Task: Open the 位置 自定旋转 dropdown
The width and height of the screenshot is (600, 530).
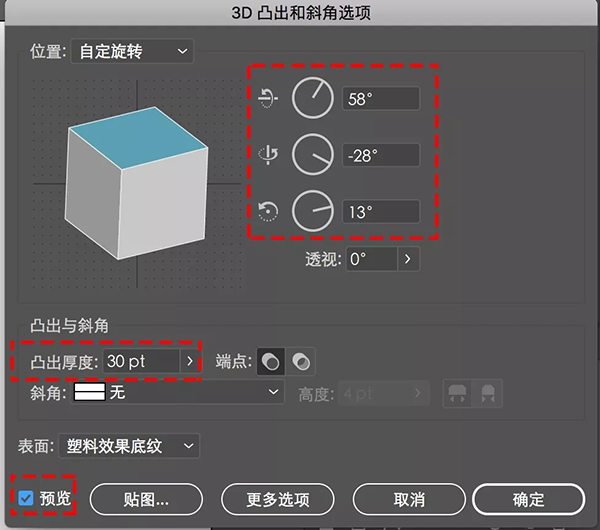Action: [132, 51]
